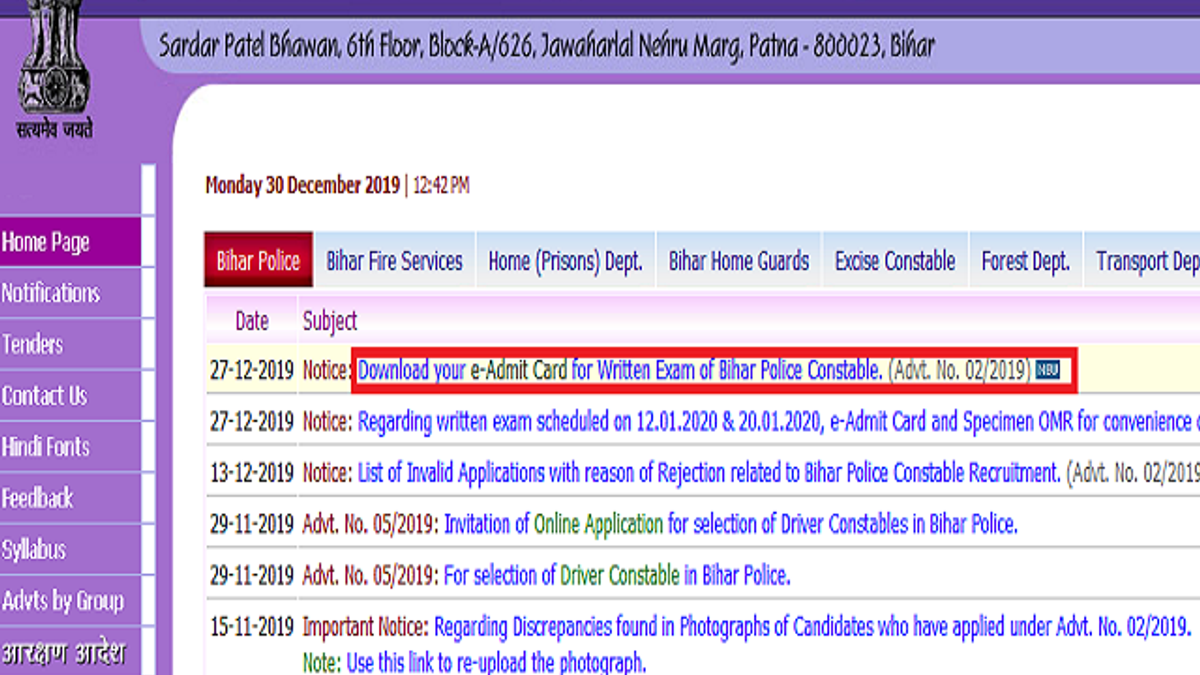Open the Hindi Fonts sidebar link
The width and height of the screenshot is (1200, 675).
pos(46,447)
